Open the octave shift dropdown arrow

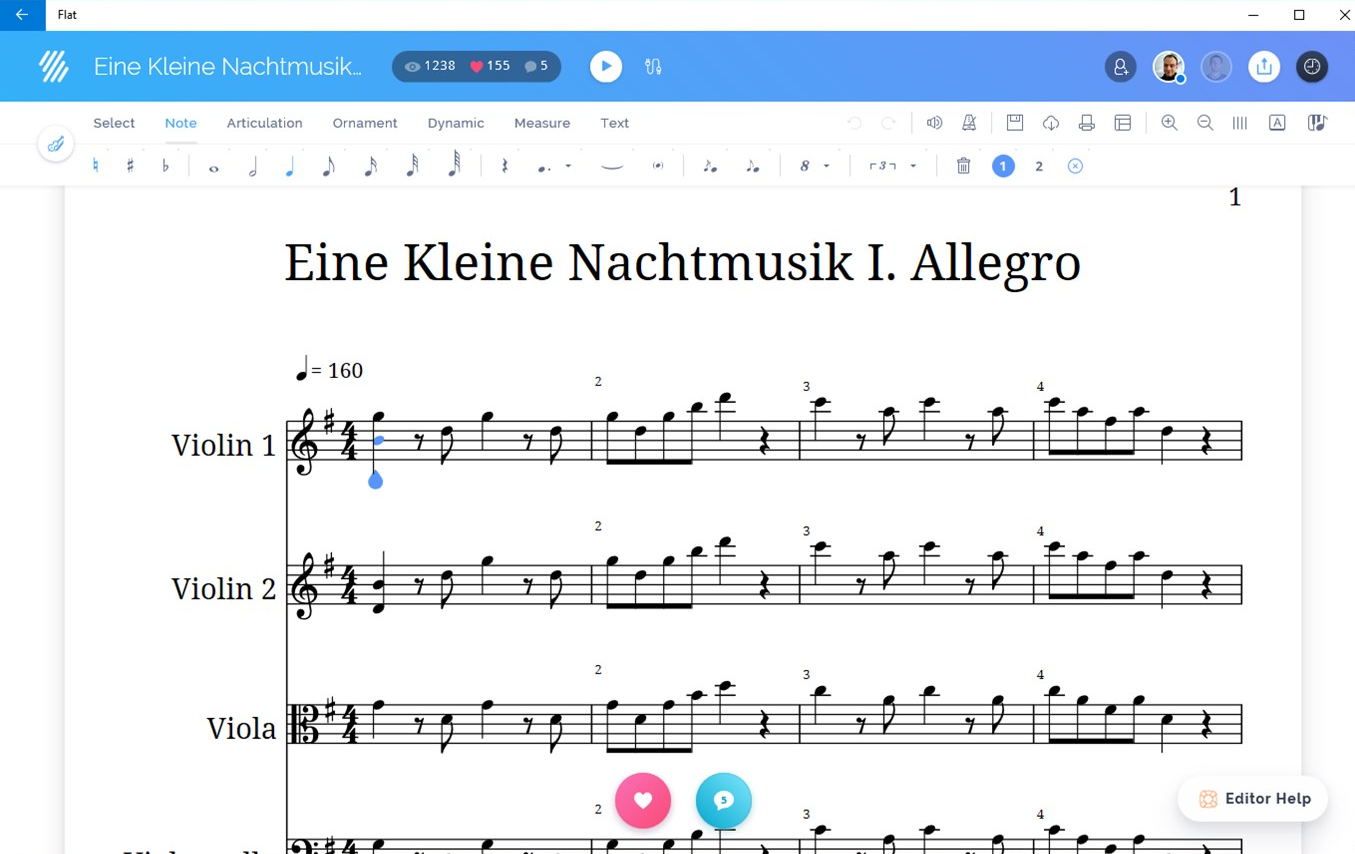(x=827, y=166)
